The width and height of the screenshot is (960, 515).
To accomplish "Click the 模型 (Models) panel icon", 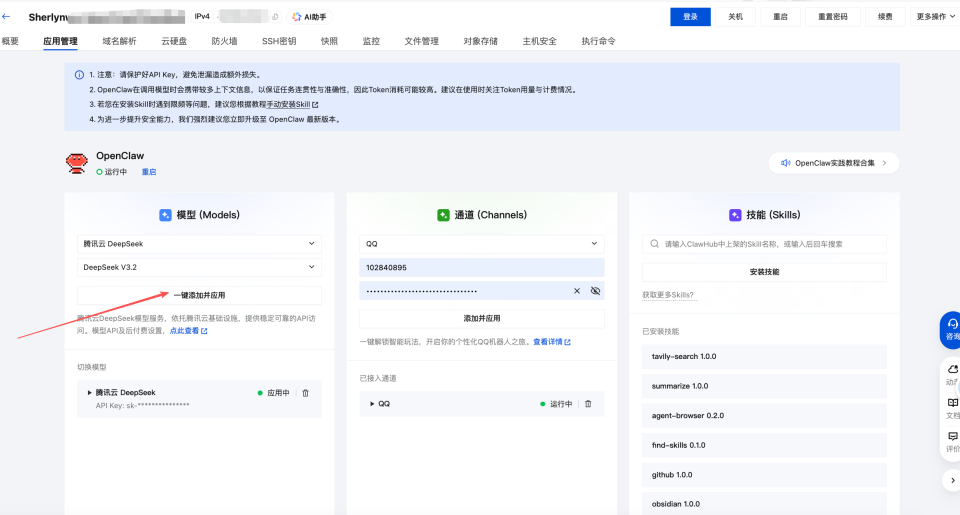I will tap(165, 215).
